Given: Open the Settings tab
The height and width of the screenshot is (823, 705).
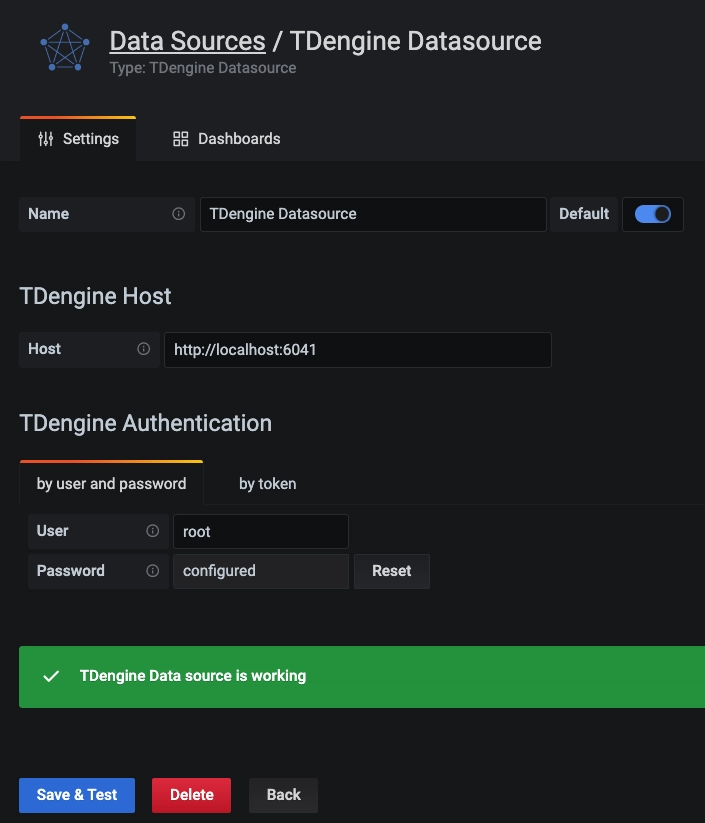Looking at the screenshot, I should [78, 139].
